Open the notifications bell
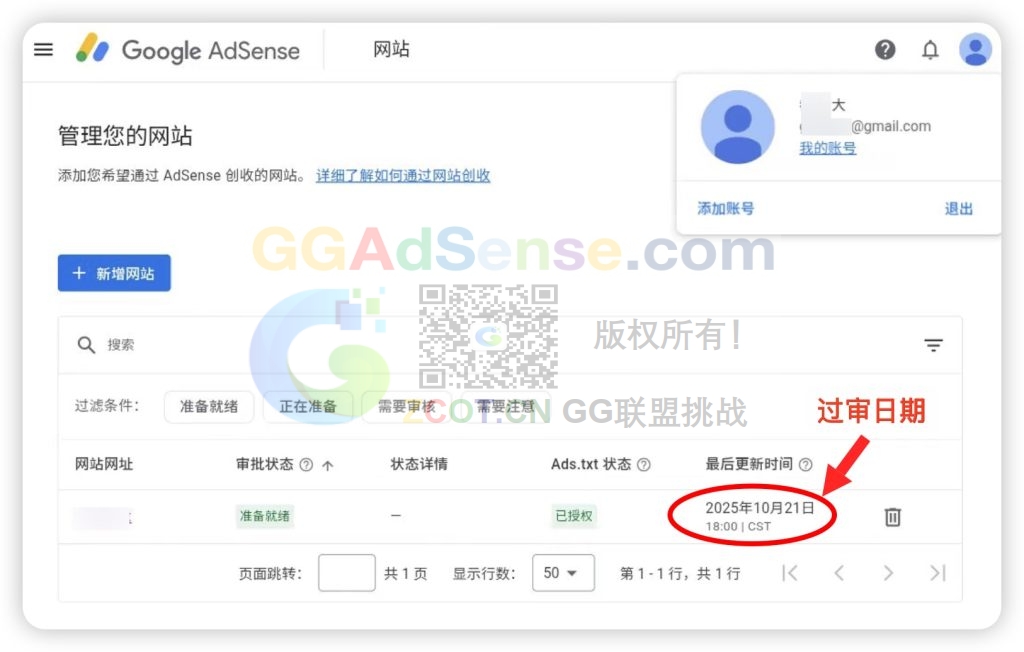The image size is (1024, 652). point(930,48)
